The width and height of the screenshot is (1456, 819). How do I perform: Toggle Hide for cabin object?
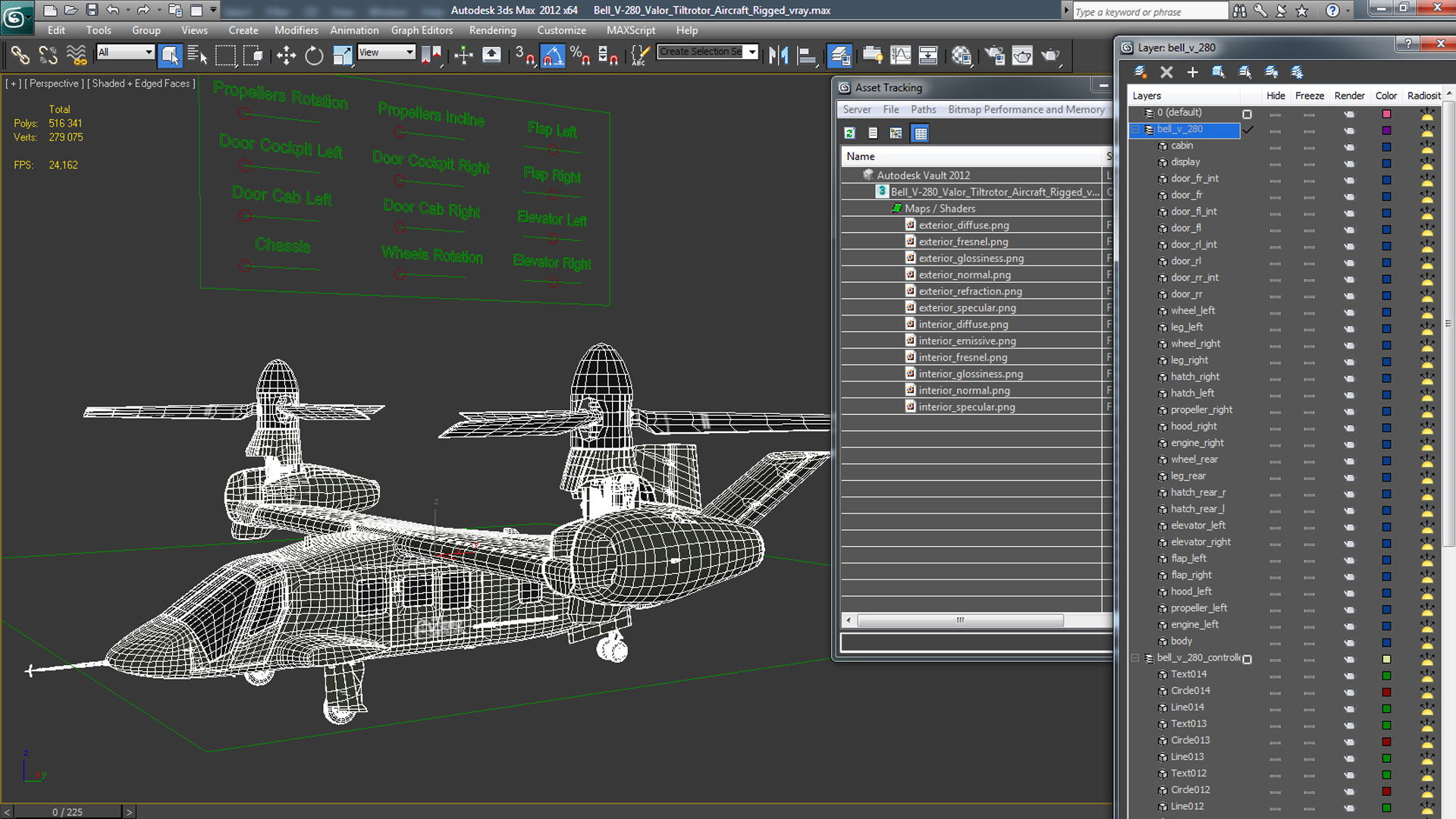[1275, 147]
